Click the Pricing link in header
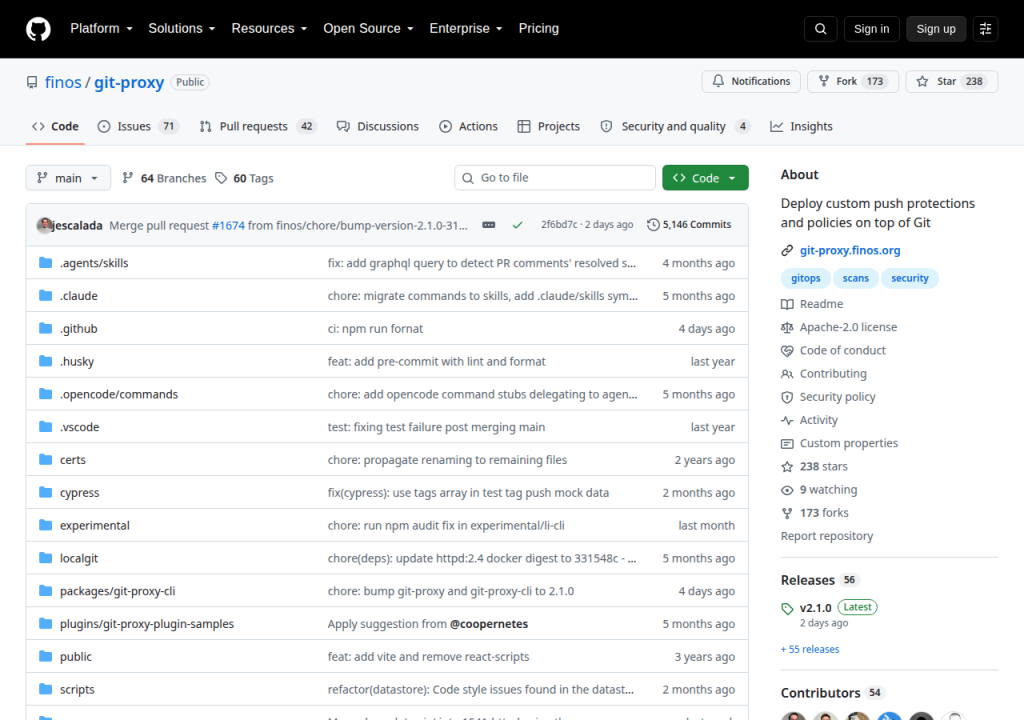This screenshot has width=1024, height=720. pyautogui.click(x=539, y=29)
